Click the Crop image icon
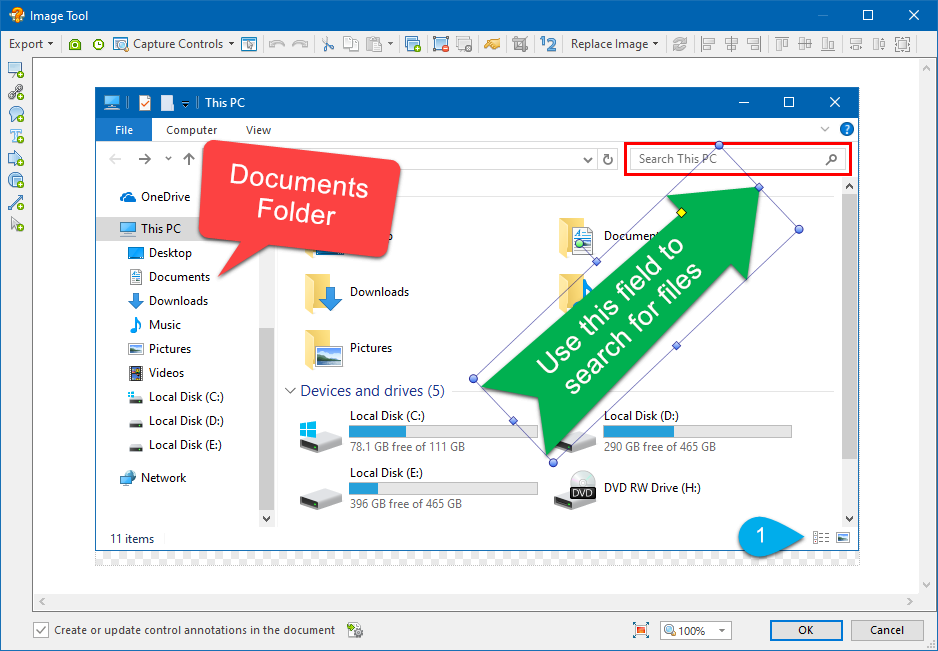This screenshot has width=938, height=651. point(520,44)
